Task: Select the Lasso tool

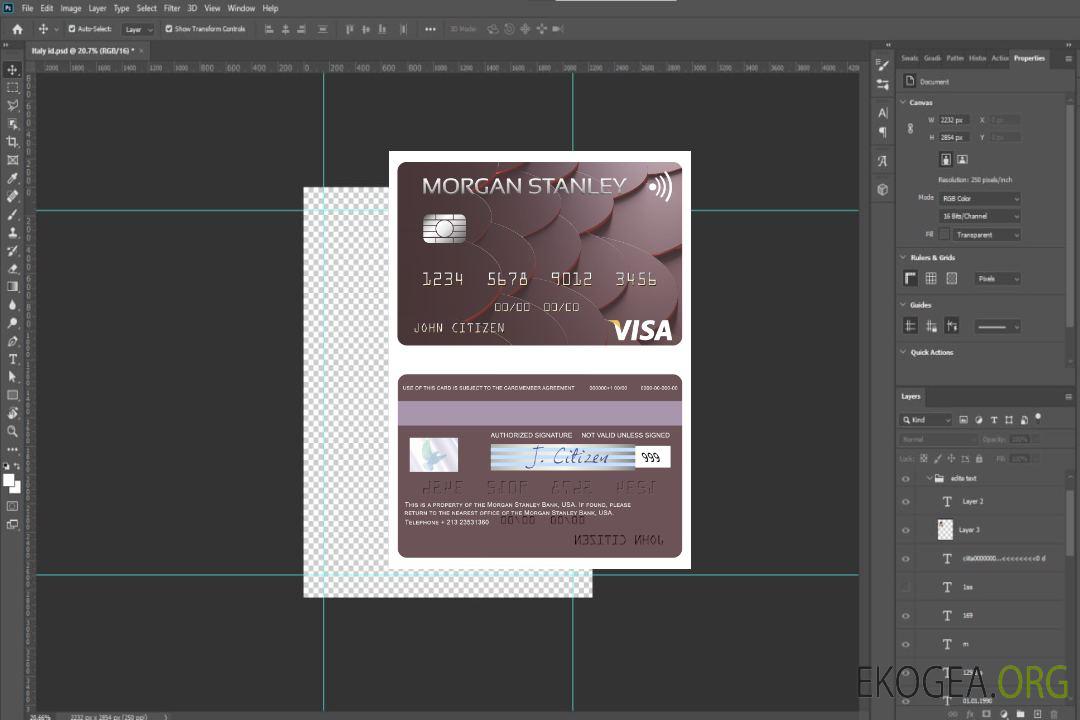Action: click(x=12, y=105)
